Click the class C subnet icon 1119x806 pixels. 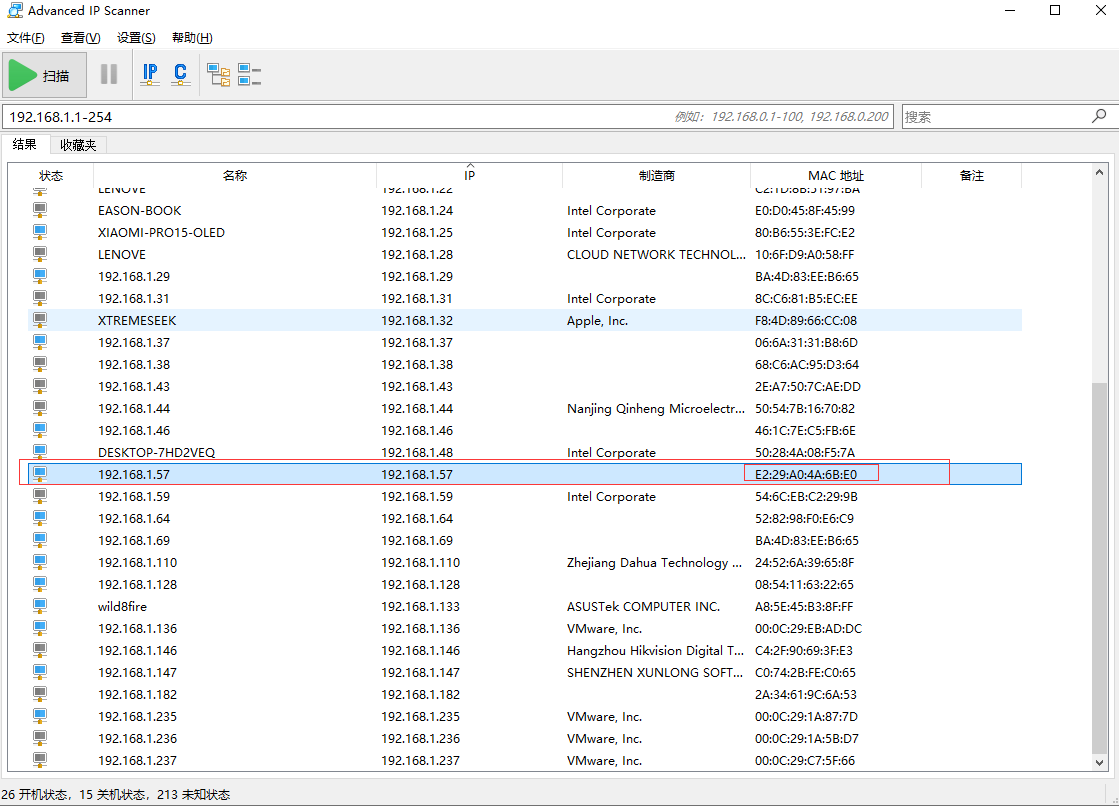tap(180, 75)
